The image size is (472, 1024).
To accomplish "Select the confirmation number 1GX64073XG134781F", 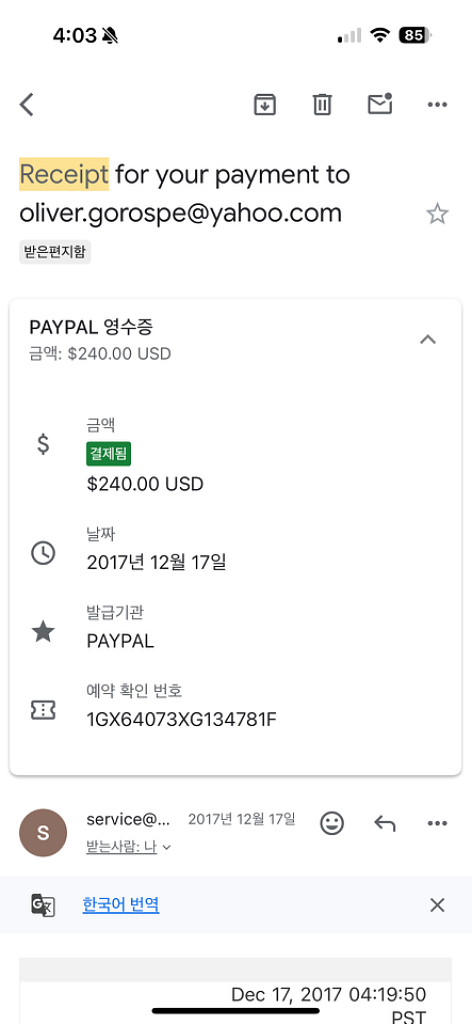I will pyautogui.click(x=181, y=720).
